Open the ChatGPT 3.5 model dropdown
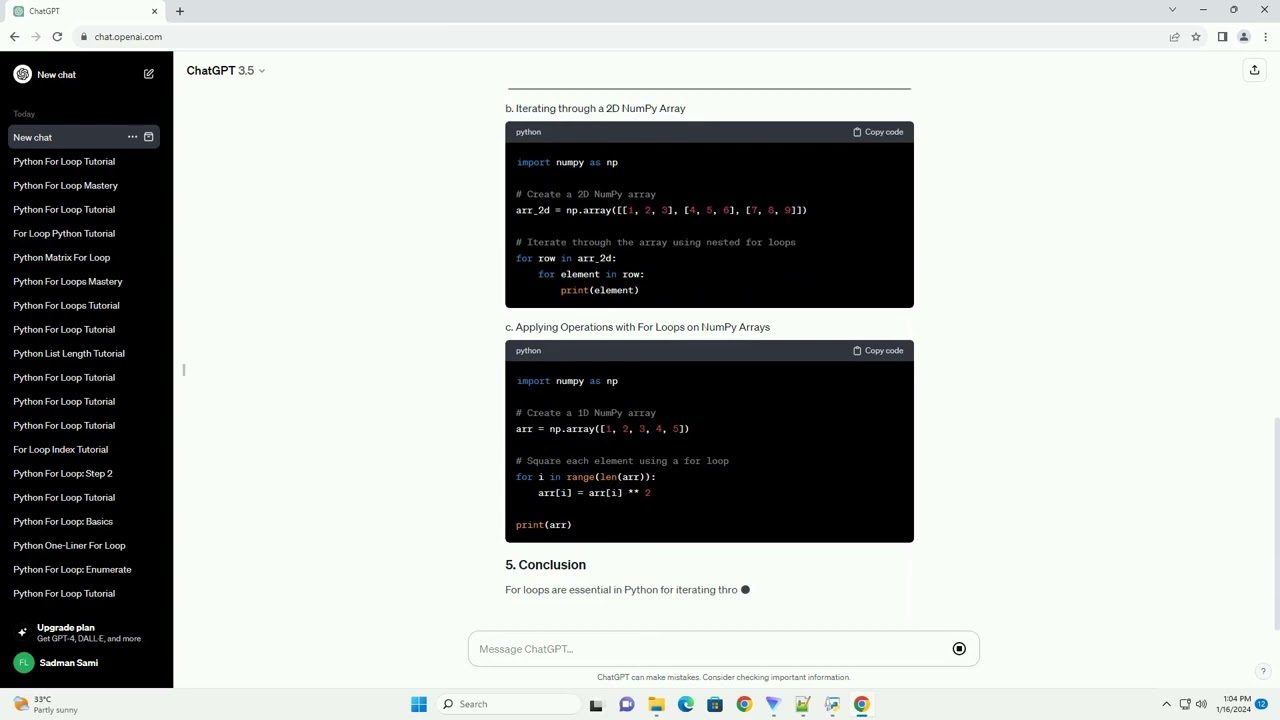 [226, 70]
